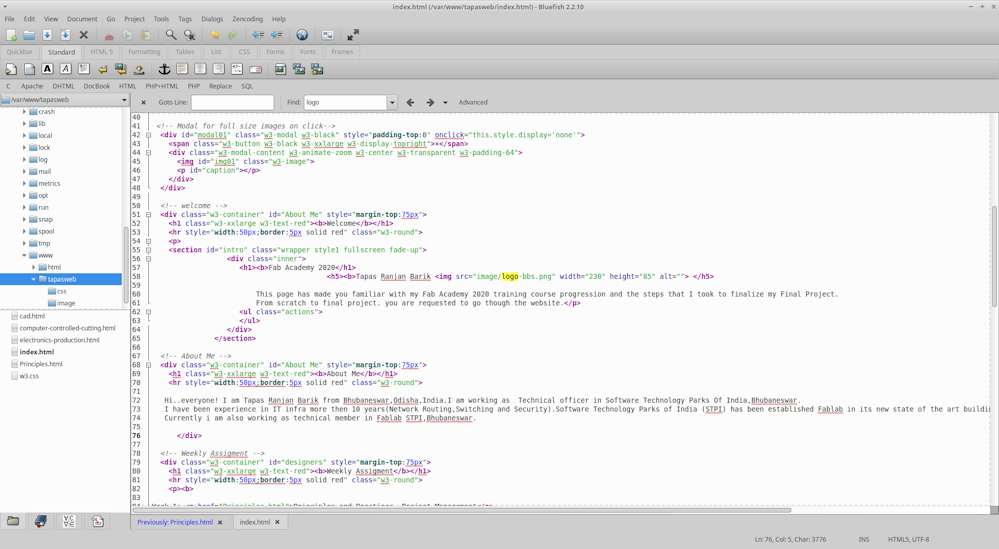Viewport: 999px width, 549px height.
Task: Collapse code fold at line 51
Action: pos(148,215)
